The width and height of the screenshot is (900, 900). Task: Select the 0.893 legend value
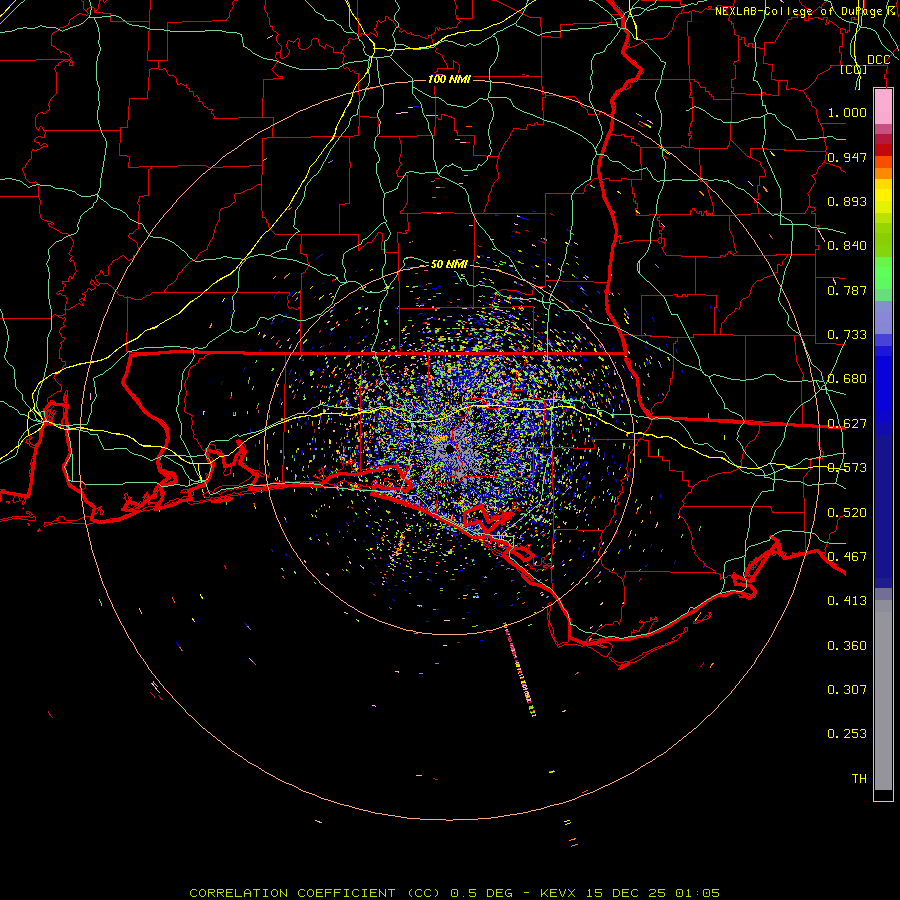click(x=847, y=201)
